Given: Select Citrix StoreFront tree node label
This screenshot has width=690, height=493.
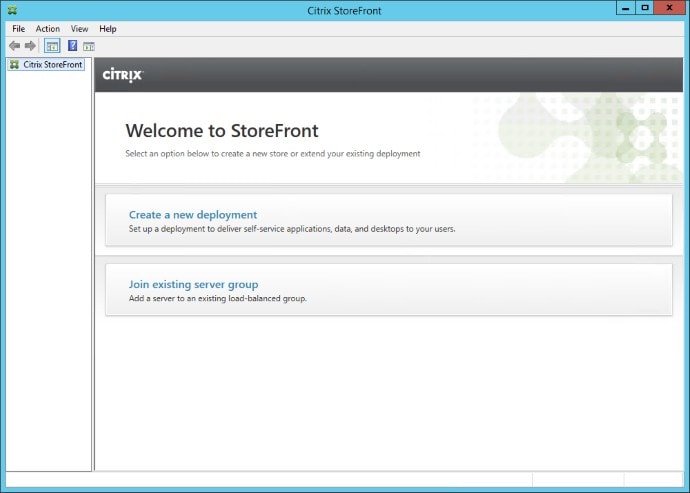Looking at the screenshot, I should [x=53, y=64].
